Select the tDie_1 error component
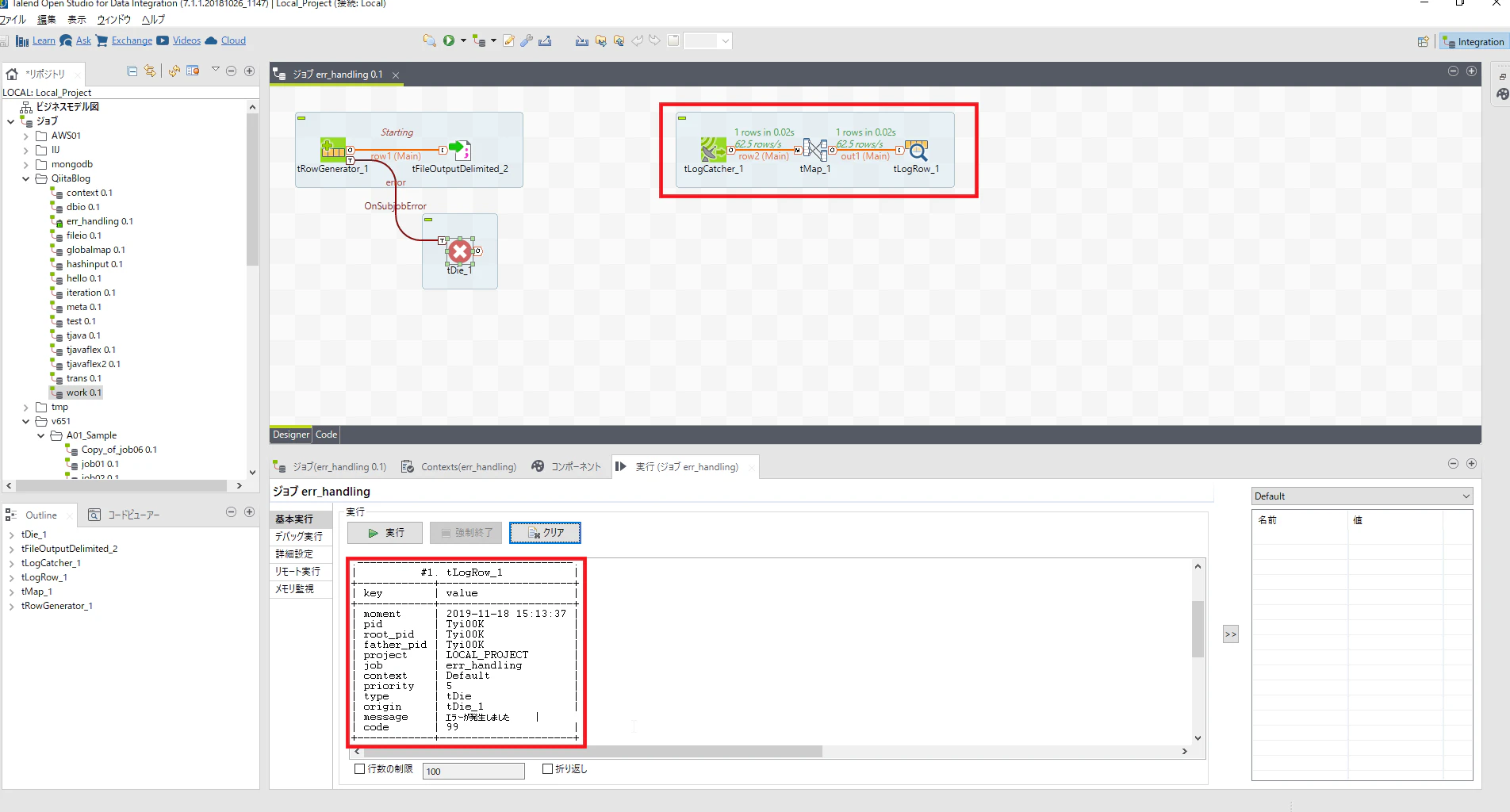Screen dimensions: 1510x812 [x=460, y=251]
